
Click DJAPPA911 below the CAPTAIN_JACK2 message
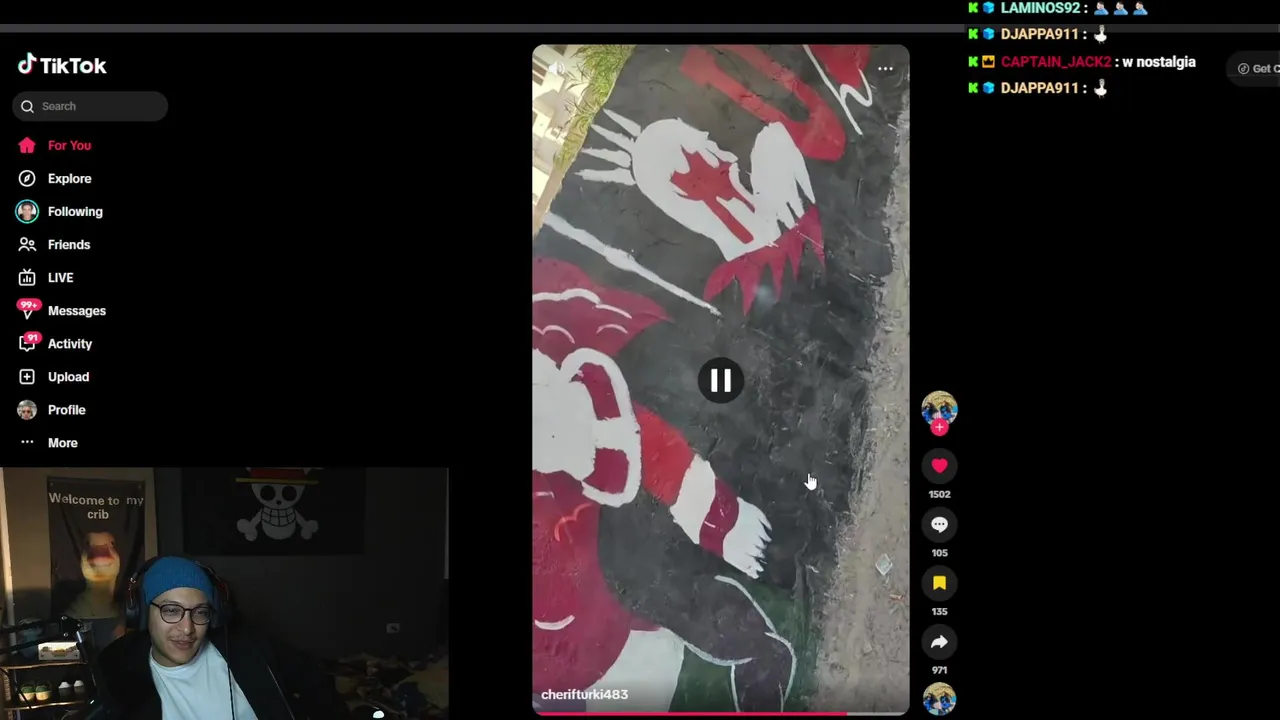coord(1040,88)
